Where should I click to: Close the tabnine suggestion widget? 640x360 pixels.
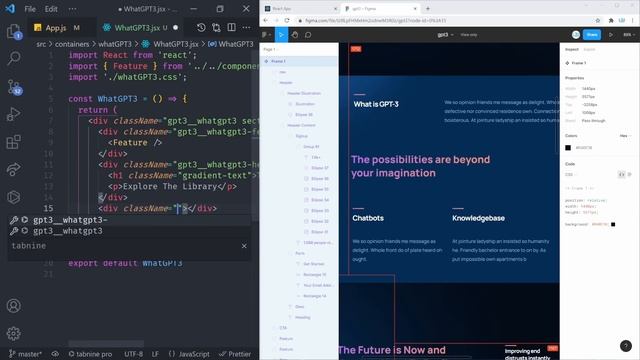click(x=244, y=246)
